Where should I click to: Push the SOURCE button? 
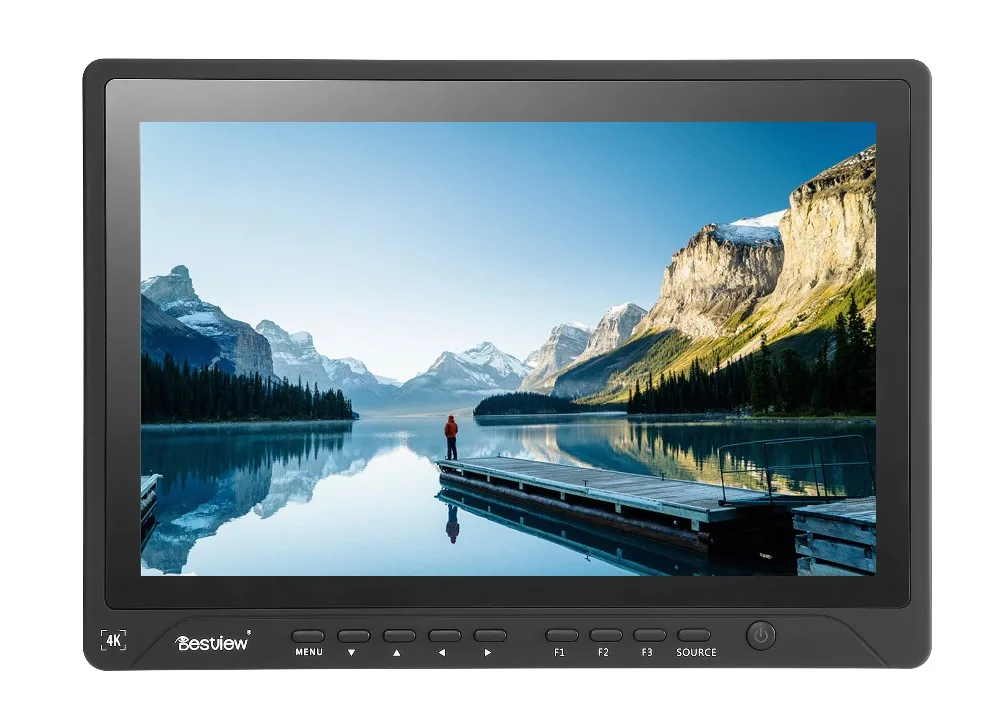[x=694, y=635]
